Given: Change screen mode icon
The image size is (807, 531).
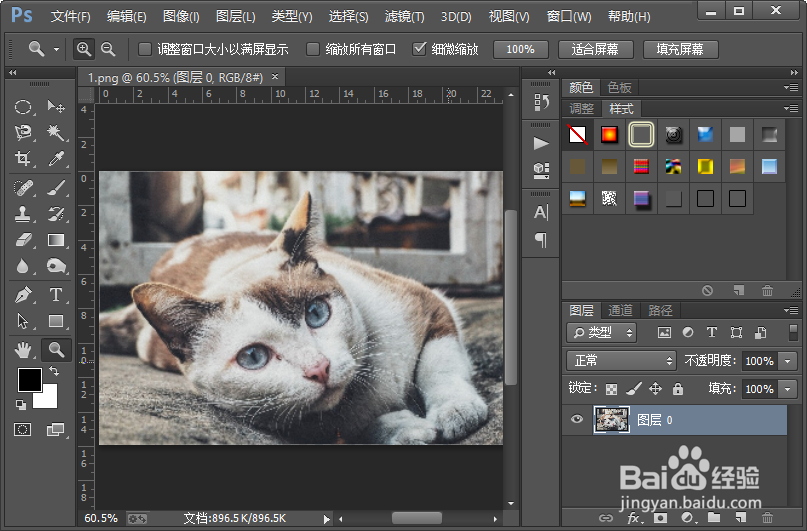Looking at the screenshot, I should coord(55,429).
